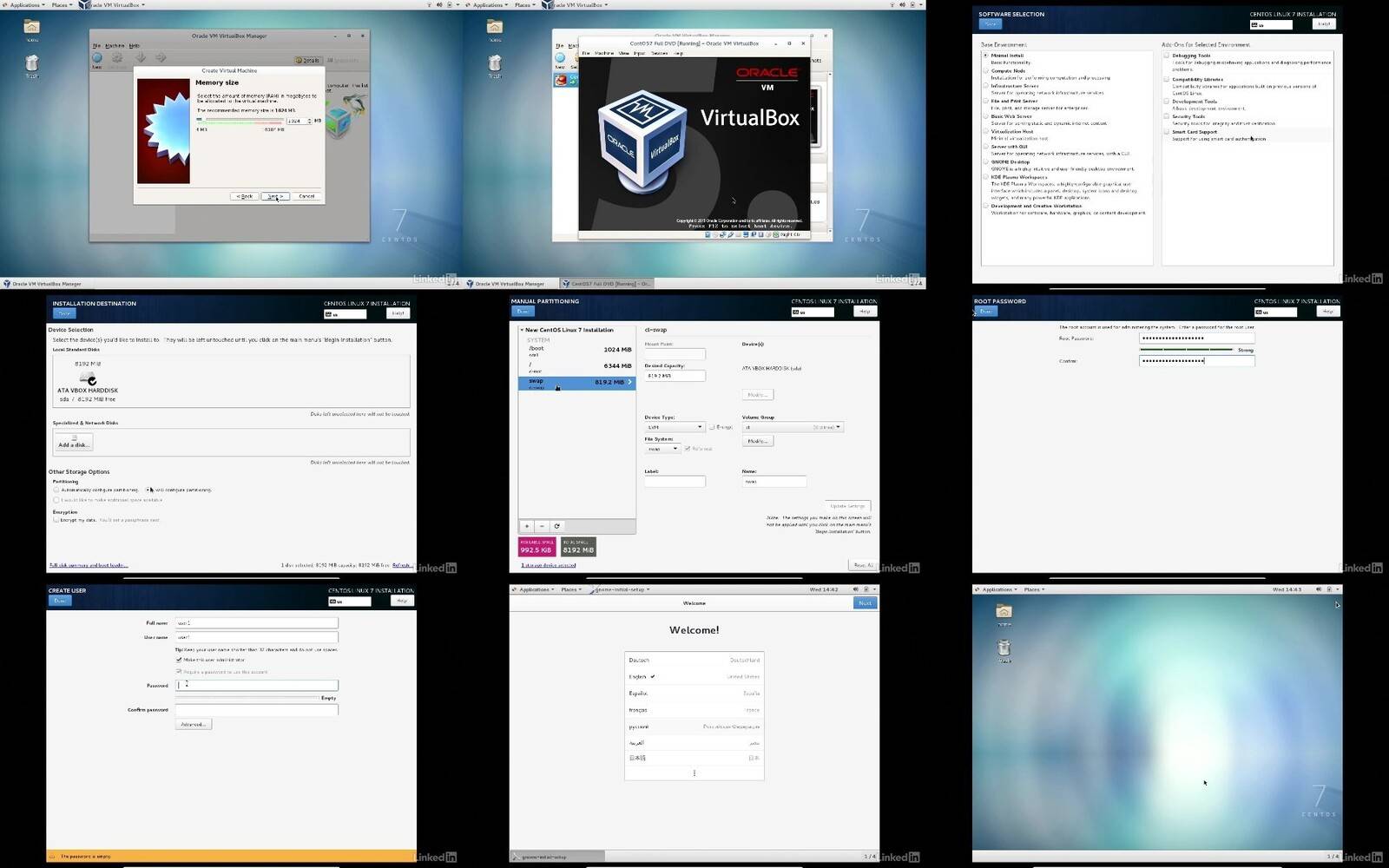Open the Device Type dropdown
1389x868 pixels.
tap(675, 427)
